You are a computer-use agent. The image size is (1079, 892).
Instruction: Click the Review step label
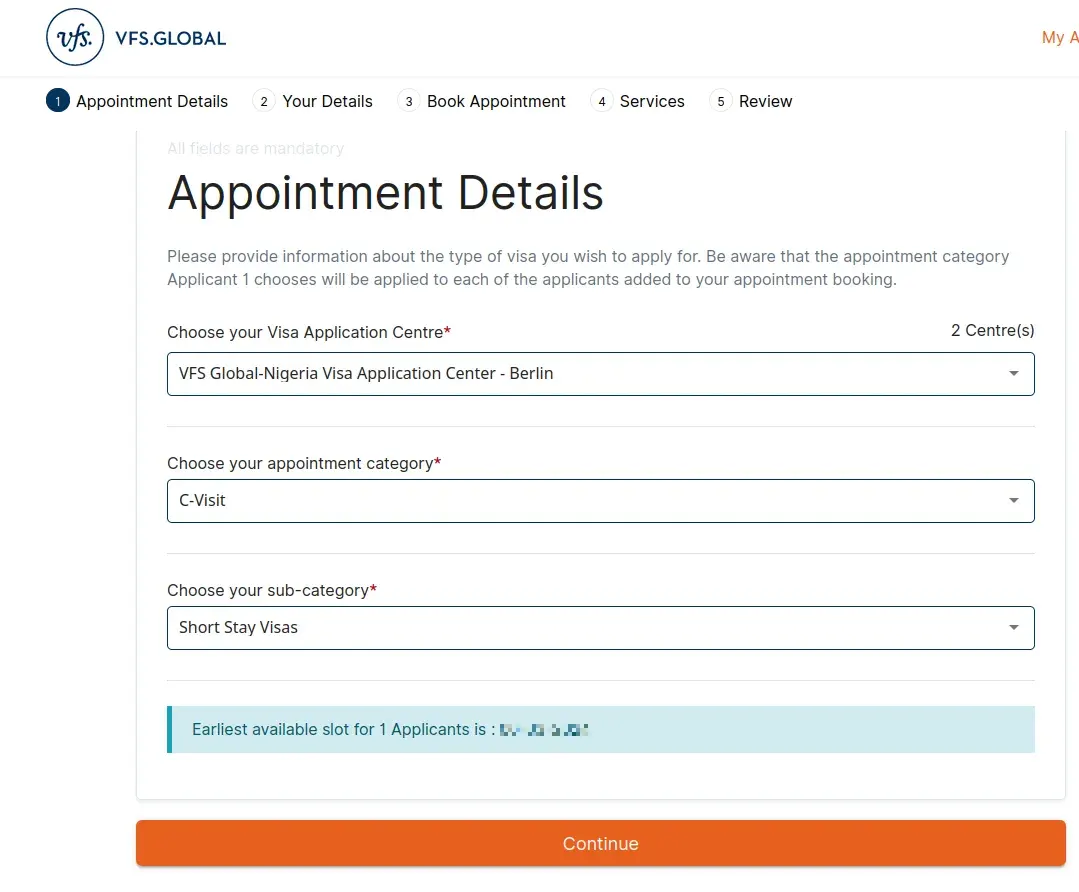click(765, 101)
